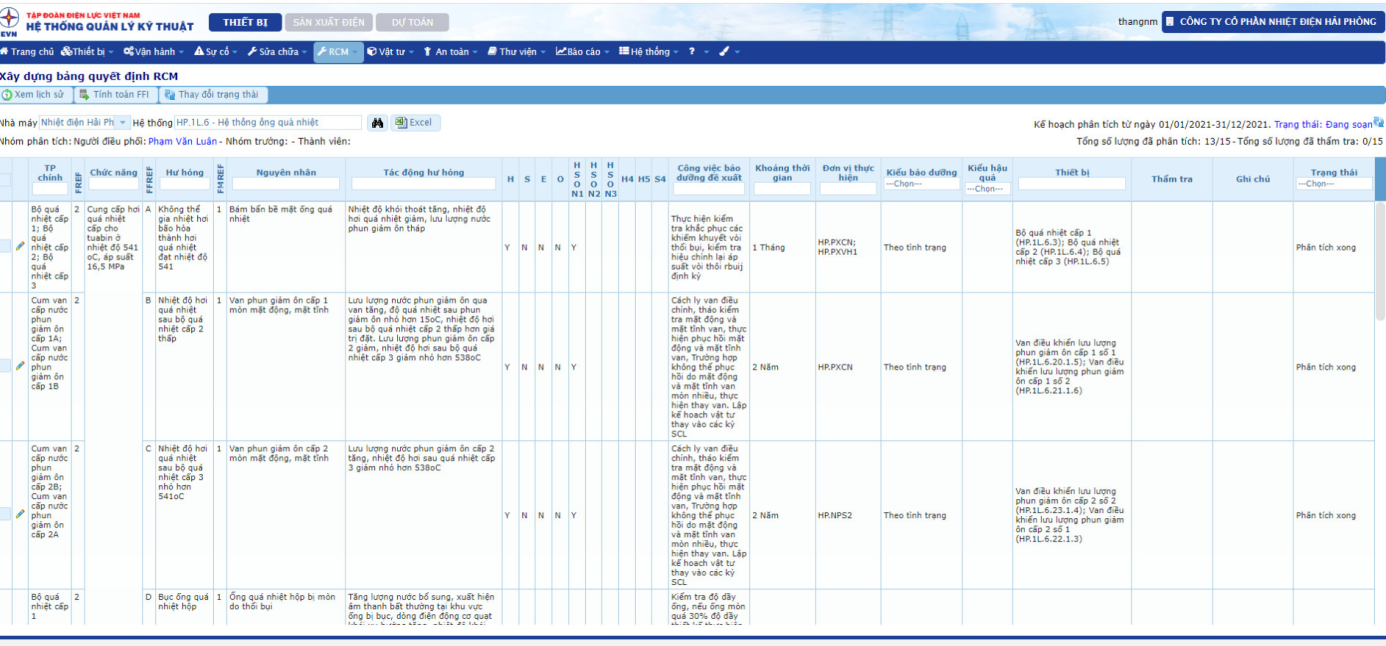Image resolution: width=1386 pixels, height=646 pixels.
Task: Expand the Thư viện menu
Action: pyautogui.click(x=518, y=52)
